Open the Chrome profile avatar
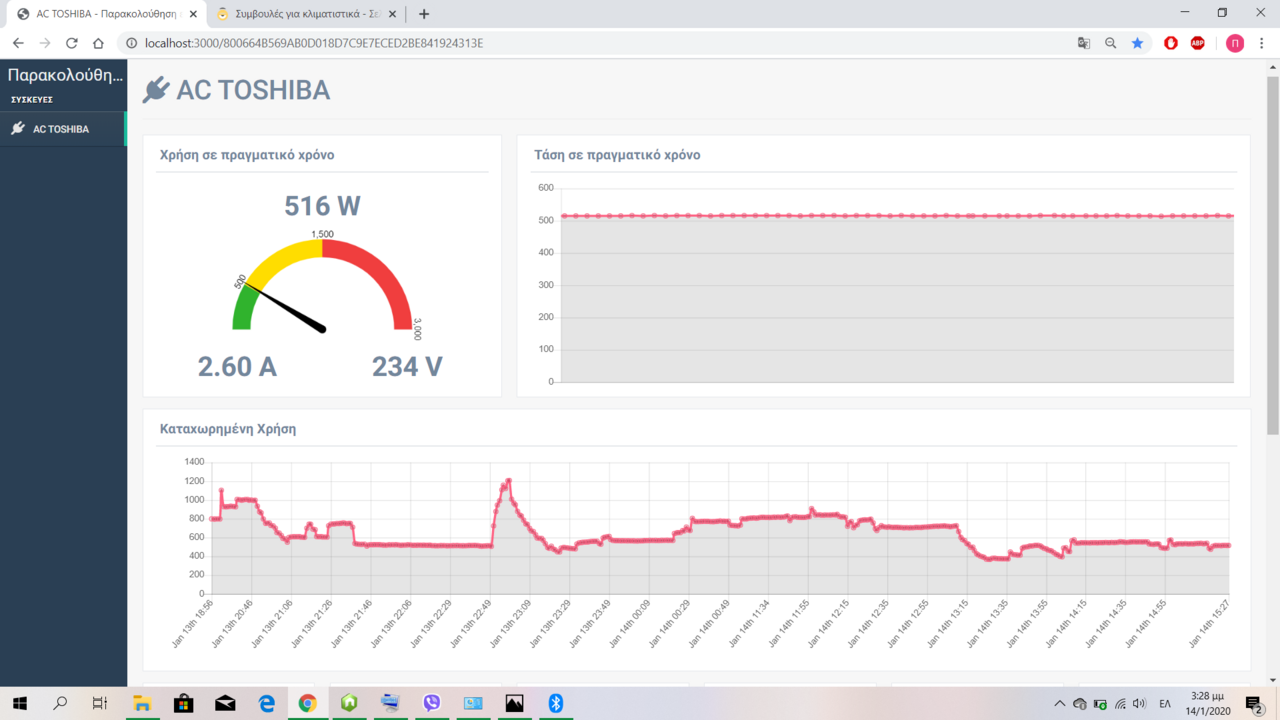The image size is (1280, 720). [1235, 43]
